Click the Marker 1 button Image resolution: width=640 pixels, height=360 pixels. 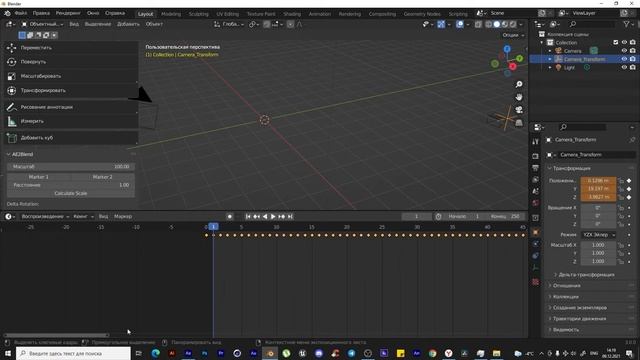click(39, 177)
